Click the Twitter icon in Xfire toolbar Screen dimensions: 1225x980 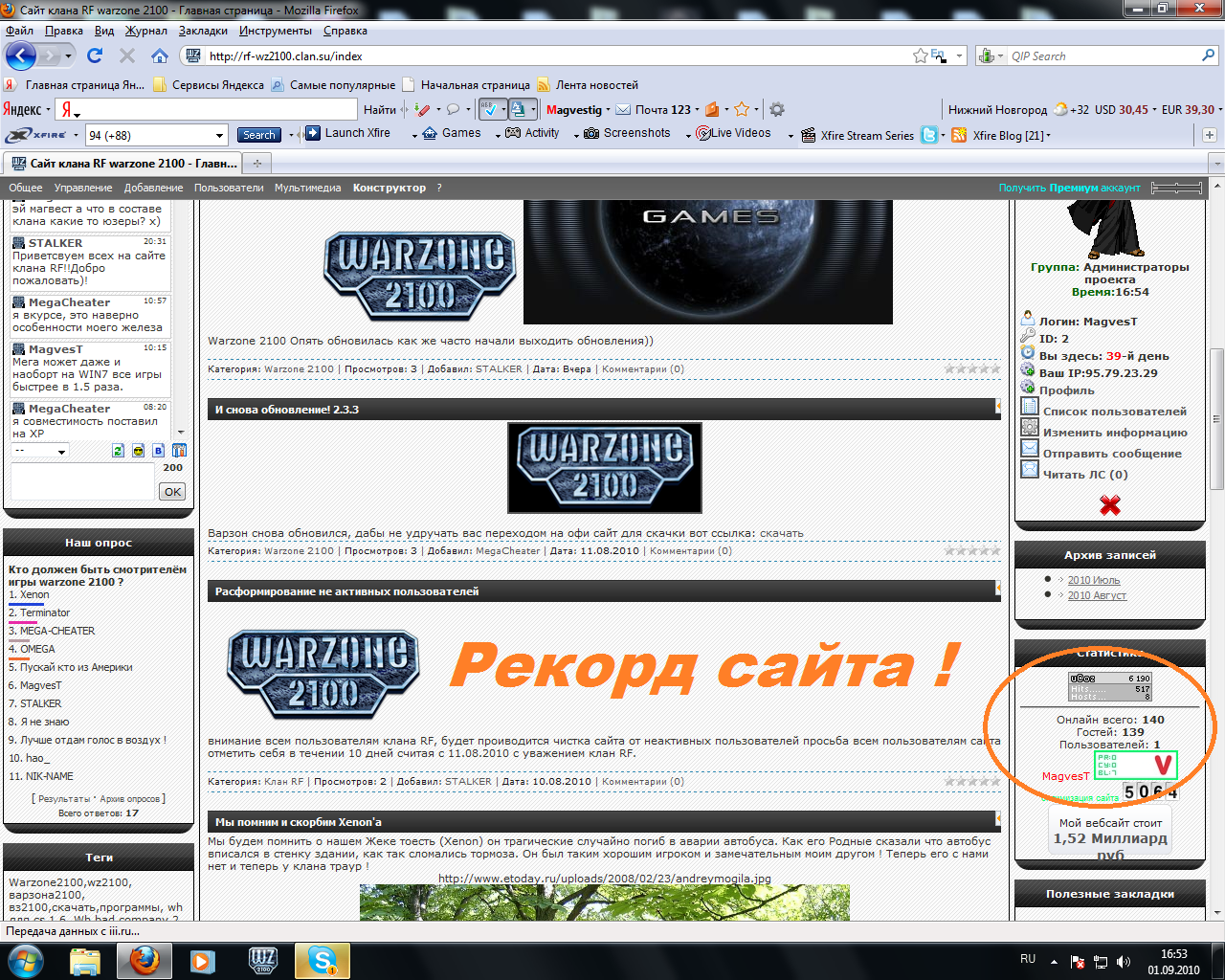(929, 135)
